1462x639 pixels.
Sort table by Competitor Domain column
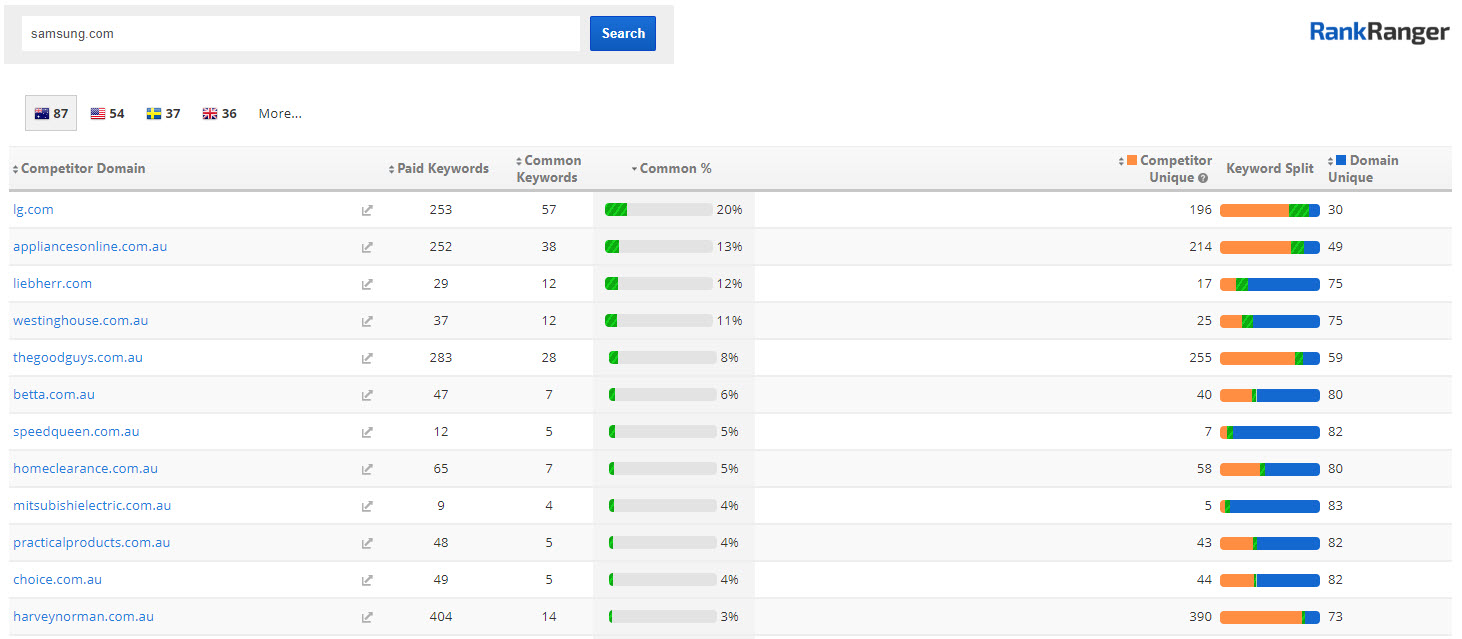[x=82, y=168]
